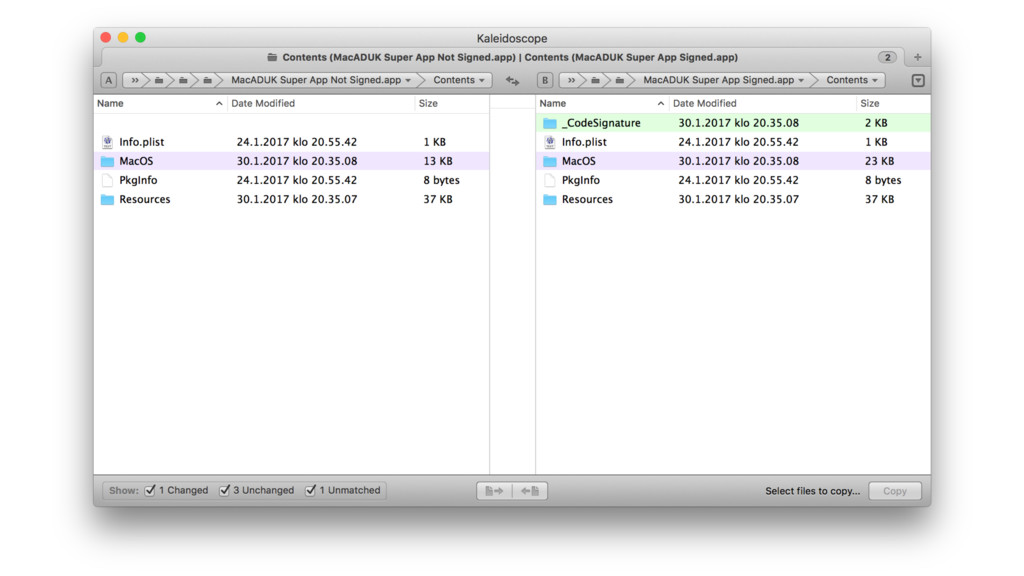Select Info.plist file icon in left pane
The width and height of the screenshot is (1024, 576).
click(108, 142)
